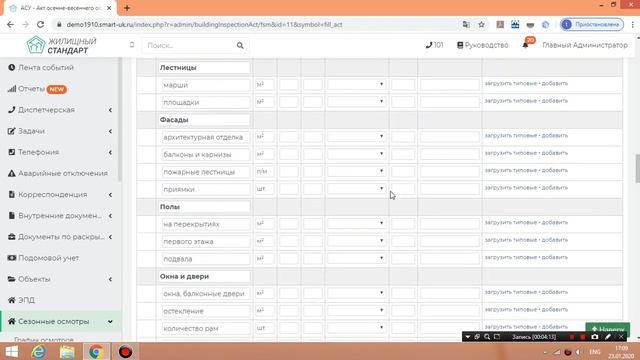Open Internet Explorer from taskbar
The image size is (640, 360).
click(39, 351)
